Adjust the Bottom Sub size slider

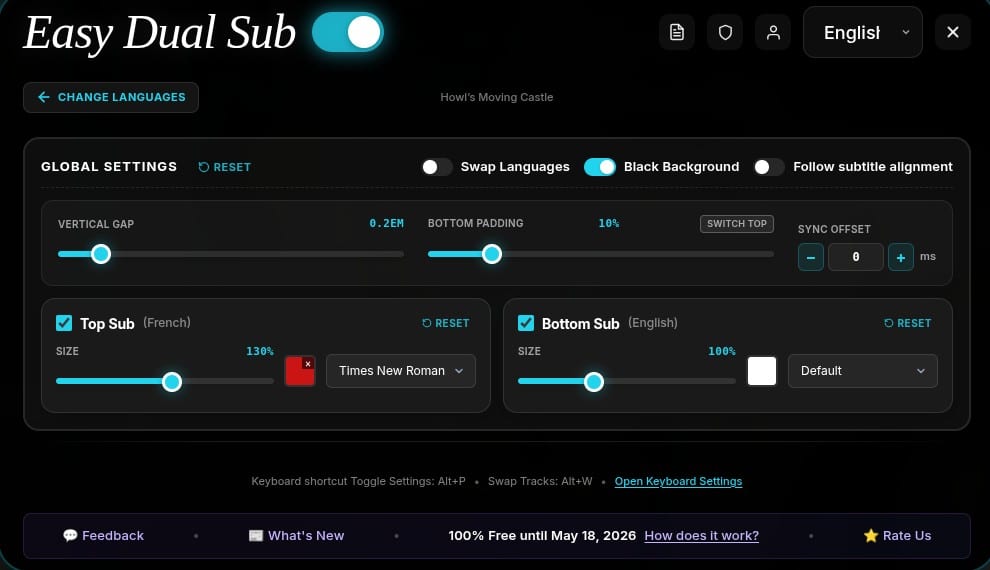[593, 382]
